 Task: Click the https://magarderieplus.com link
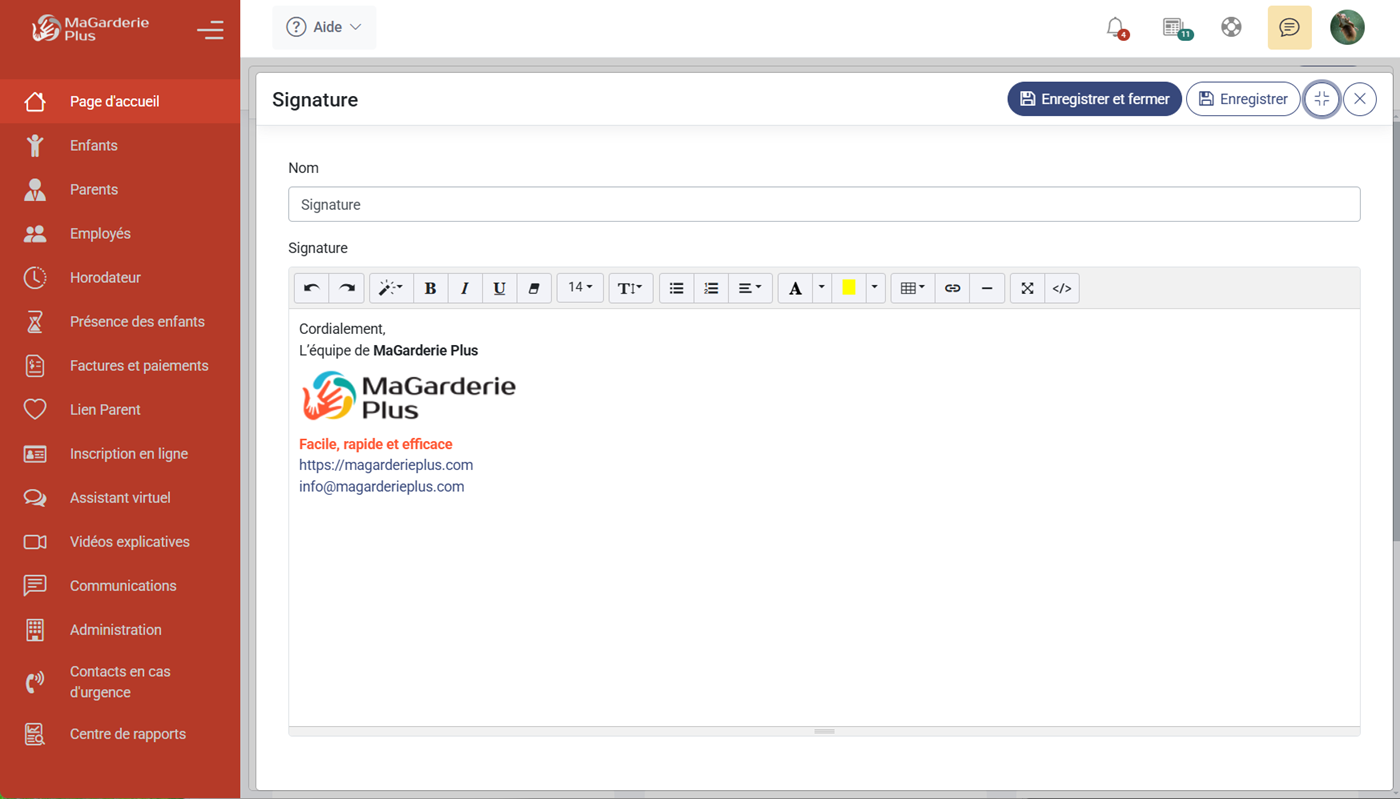(x=386, y=465)
